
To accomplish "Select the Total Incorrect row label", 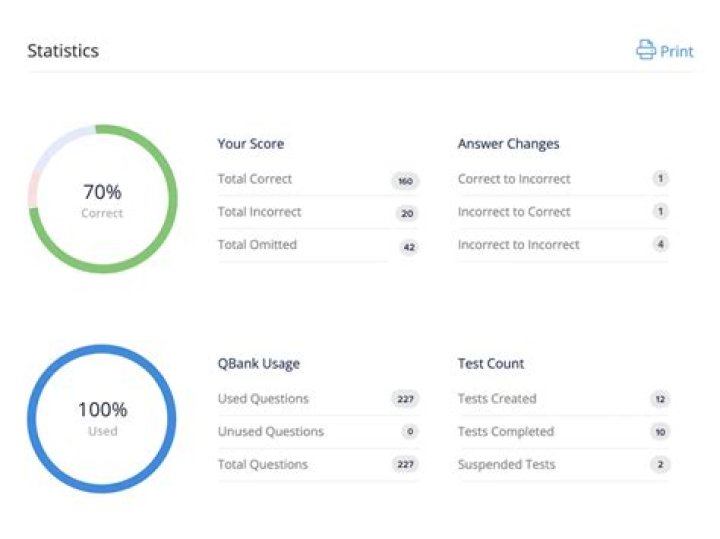I will point(259,212).
